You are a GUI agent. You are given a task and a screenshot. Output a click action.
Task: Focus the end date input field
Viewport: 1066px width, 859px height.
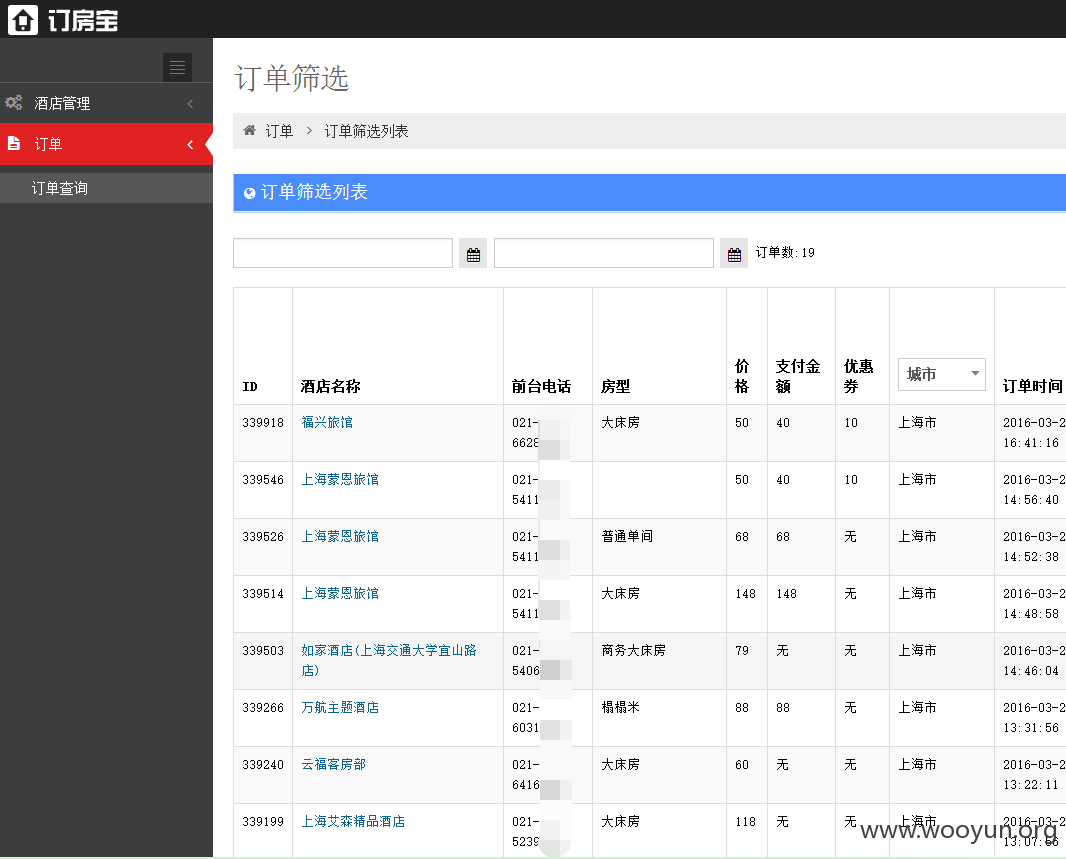(x=604, y=253)
